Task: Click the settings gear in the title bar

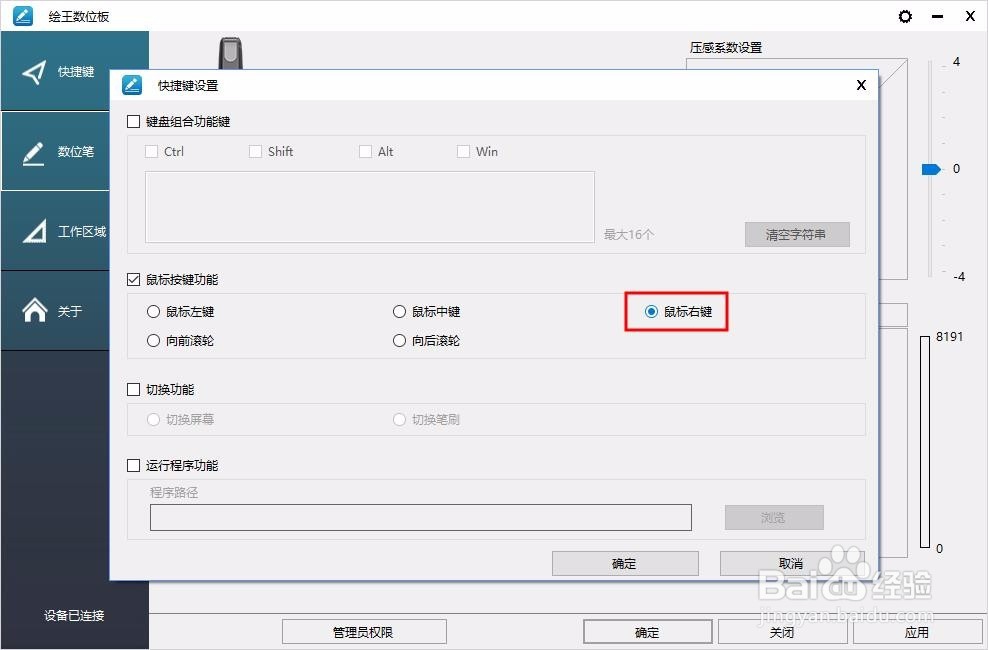Action: click(x=905, y=16)
